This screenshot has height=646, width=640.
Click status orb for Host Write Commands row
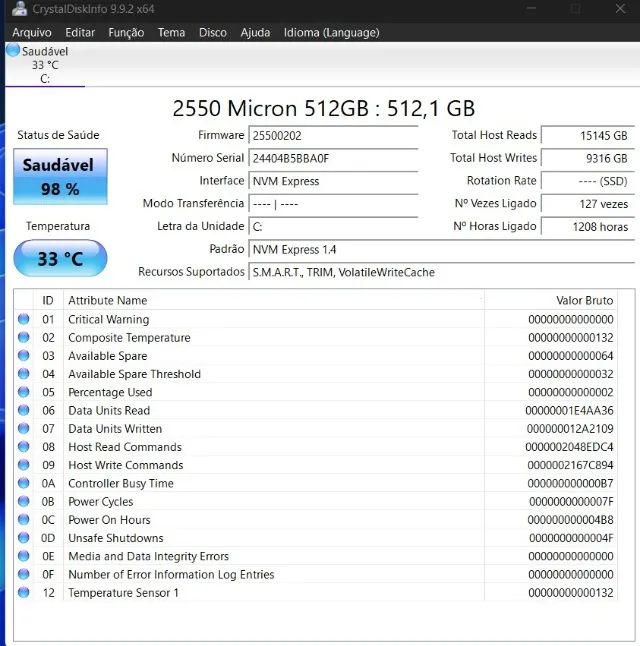(24, 464)
